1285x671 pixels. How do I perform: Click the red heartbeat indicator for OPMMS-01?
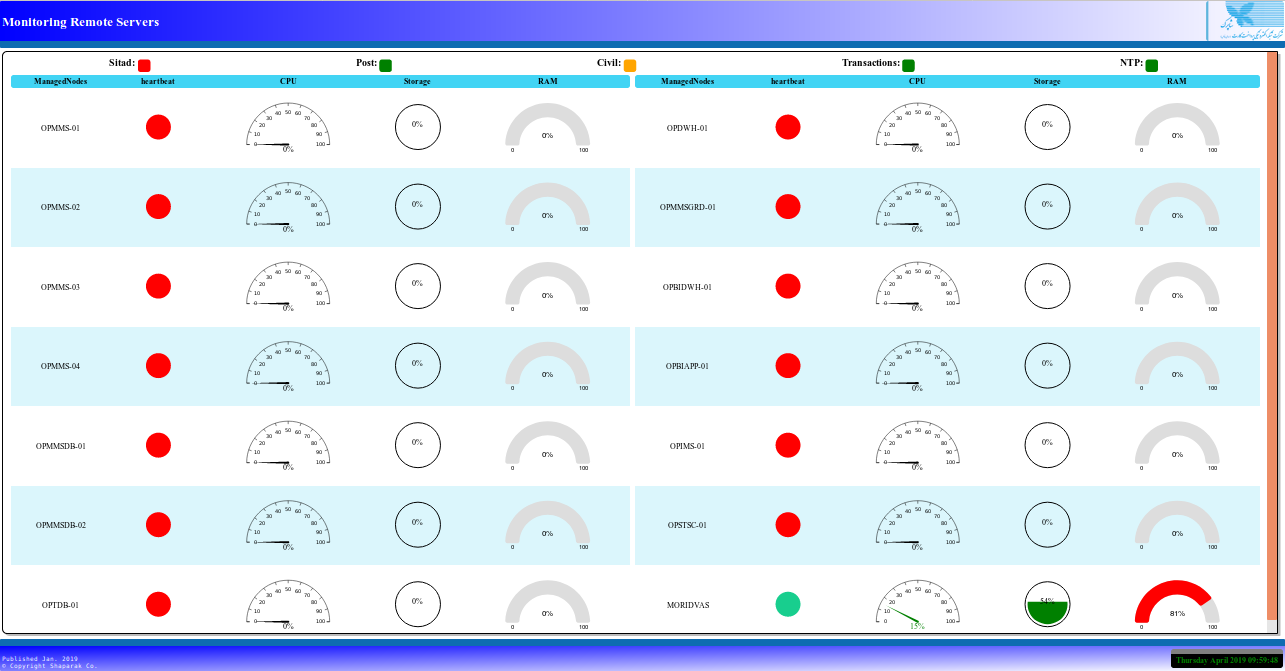(158, 127)
